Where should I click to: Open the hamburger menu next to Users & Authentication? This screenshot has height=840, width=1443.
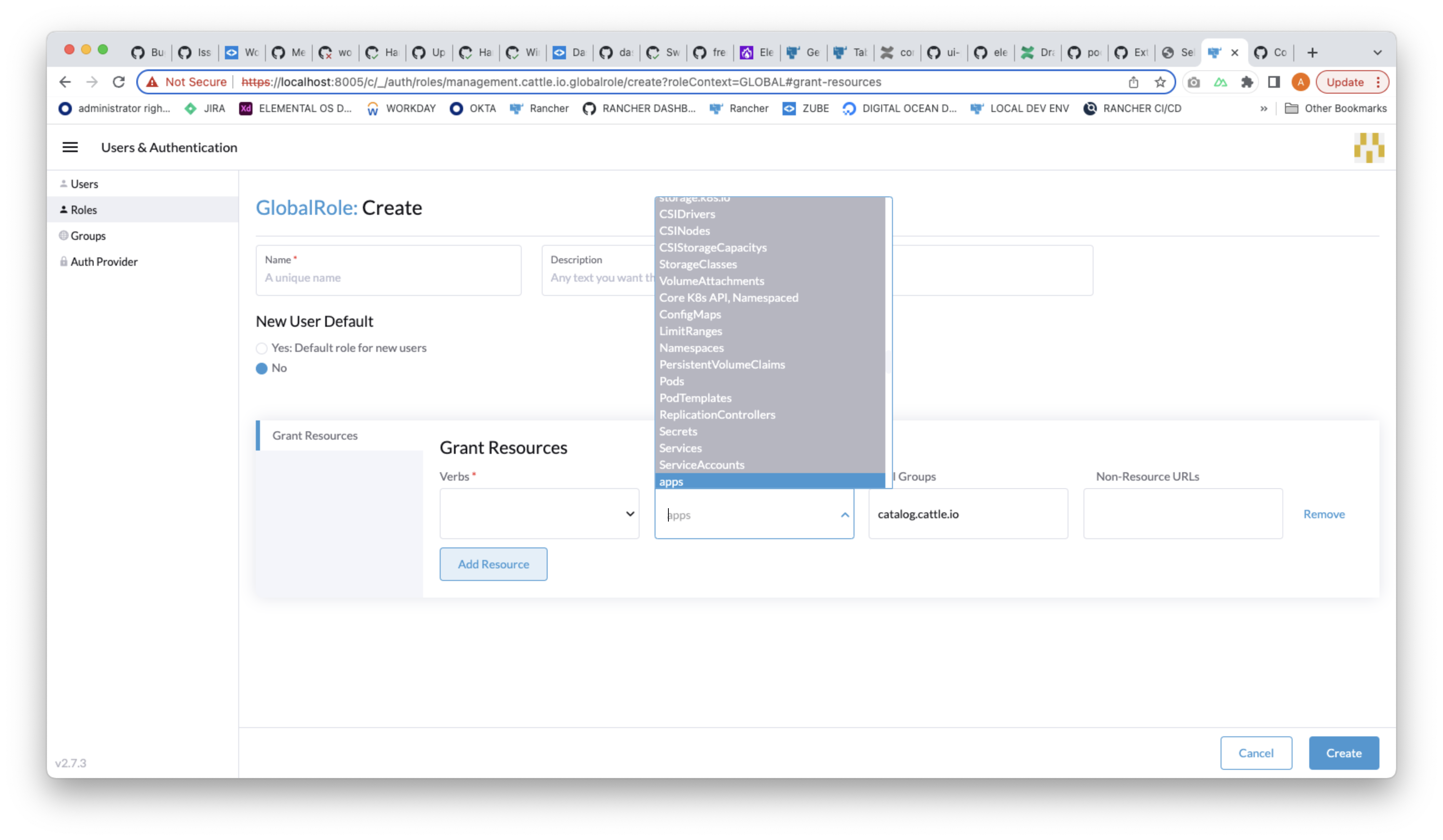pyautogui.click(x=70, y=147)
